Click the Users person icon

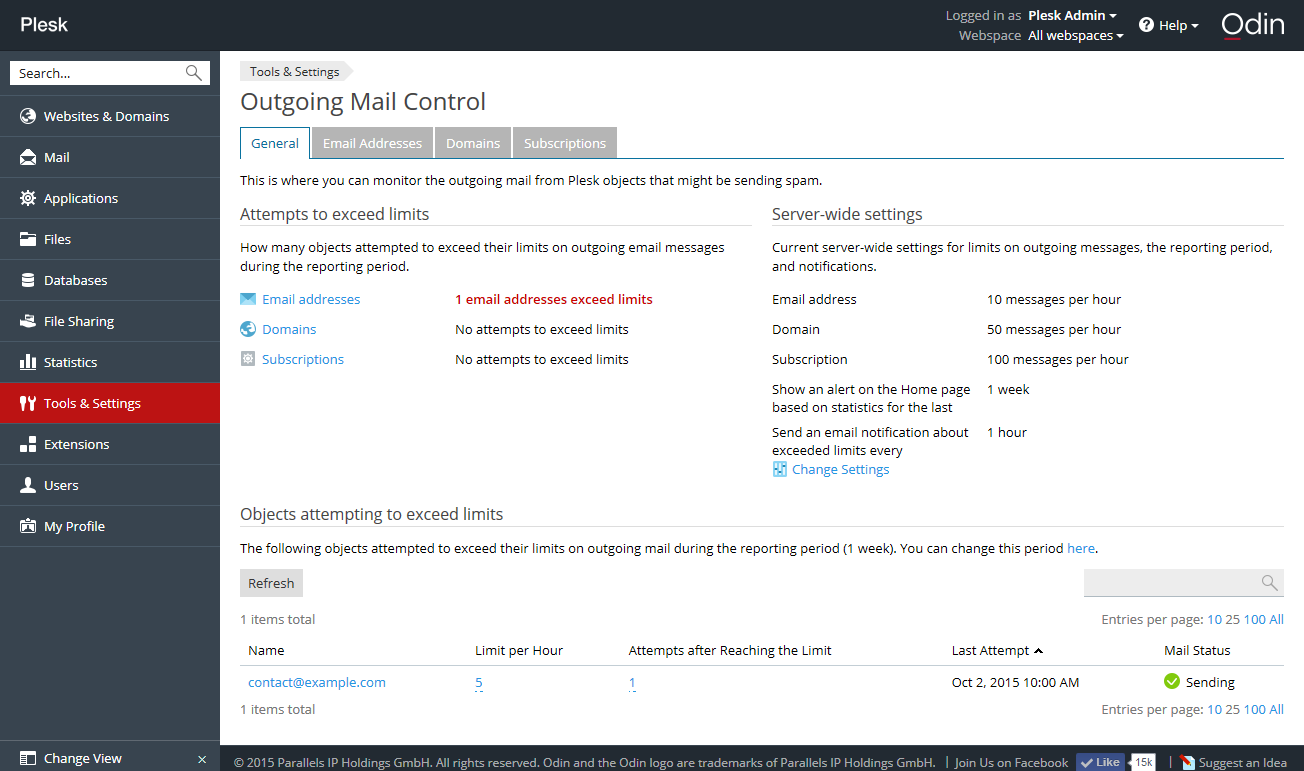(x=28, y=485)
